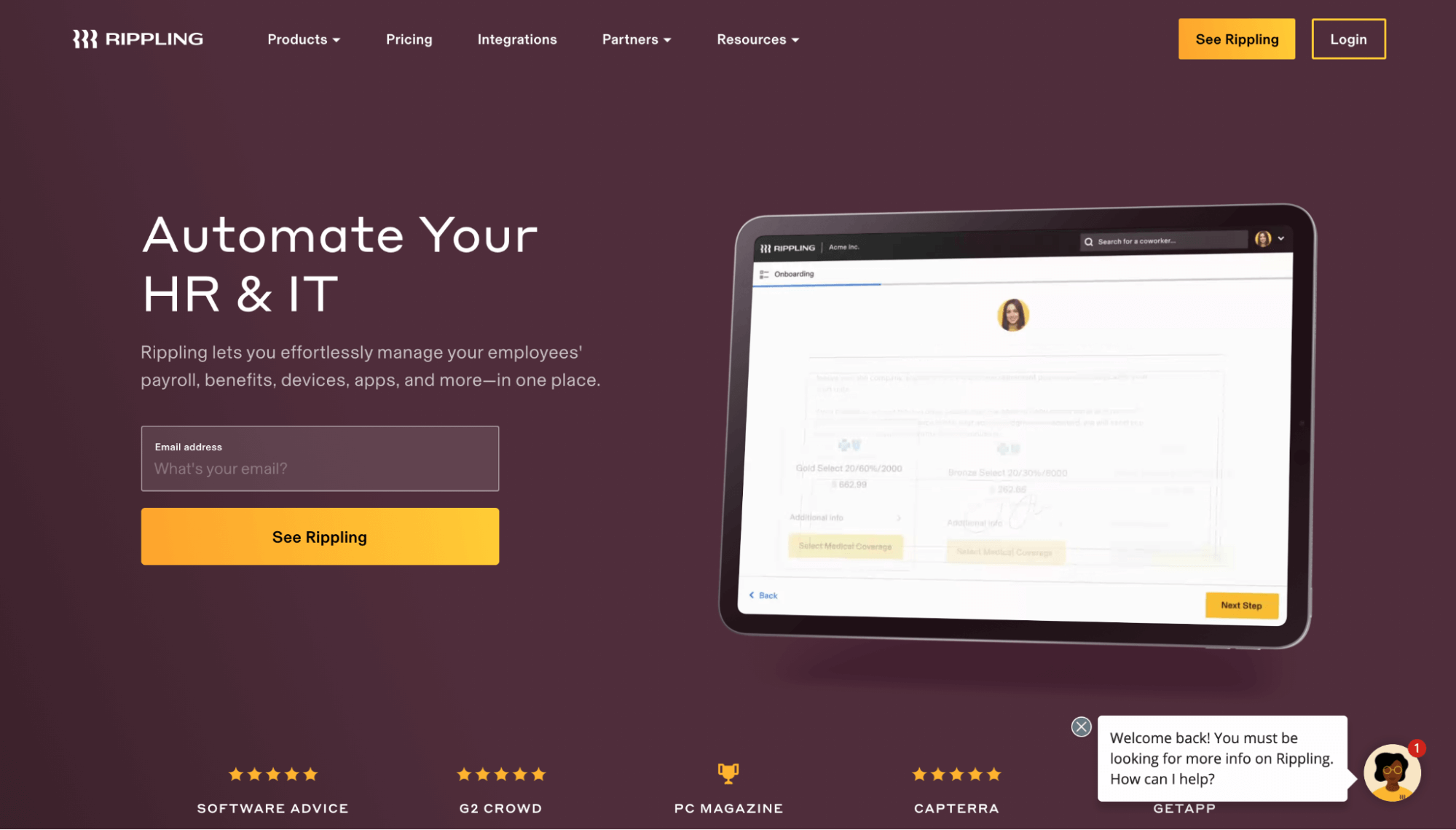Viewport: 1456px width, 830px height.
Task: Click the Login button
Action: pyautogui.click(x=1348, y=39)
